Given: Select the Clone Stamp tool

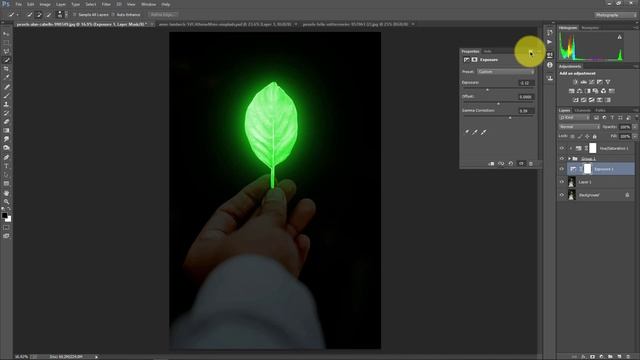Looking at the screenshot, I should pyautogui.click(x=6, y=104).
